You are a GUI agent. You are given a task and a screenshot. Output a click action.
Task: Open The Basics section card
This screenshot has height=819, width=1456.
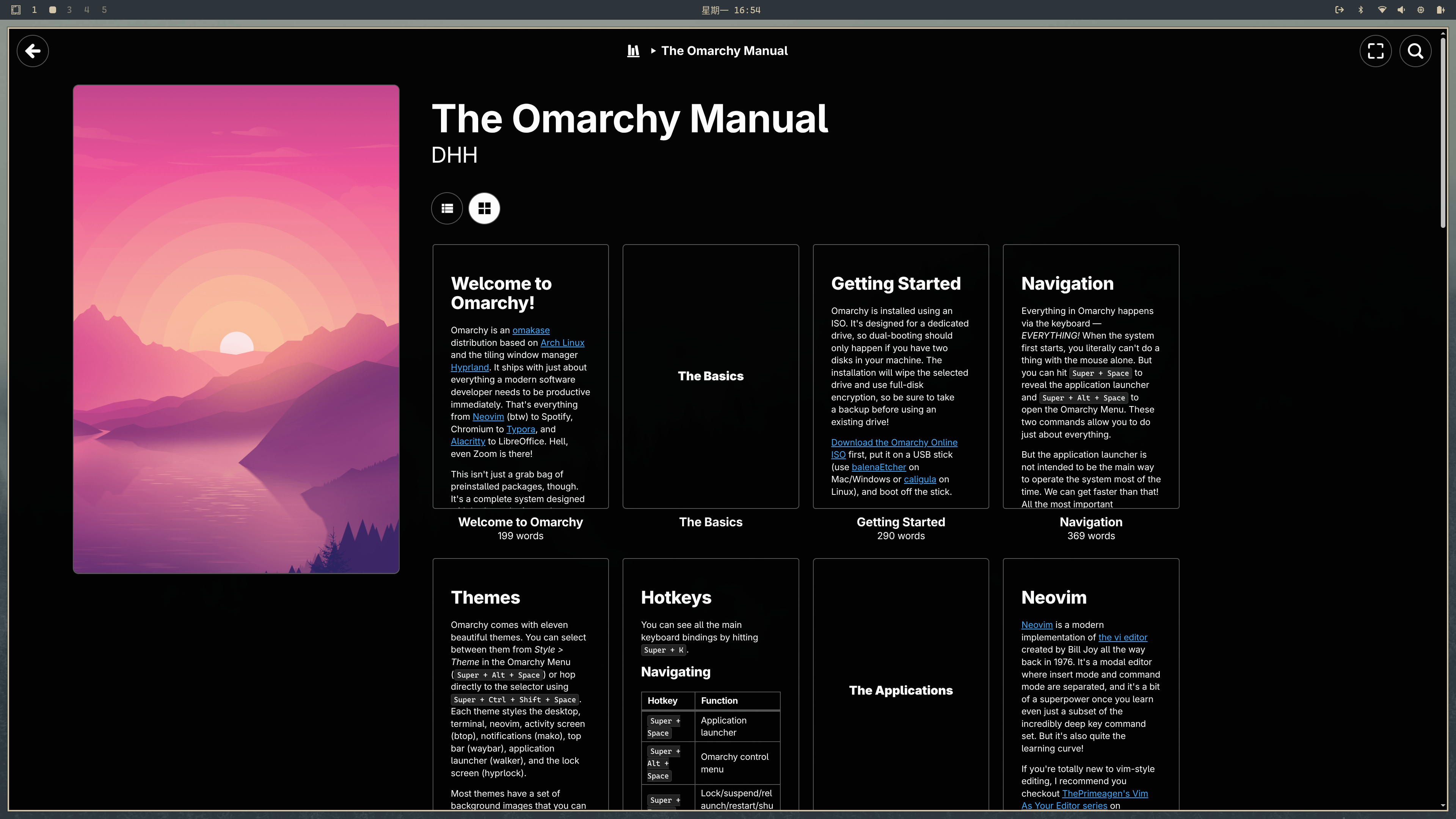[711, 377]
